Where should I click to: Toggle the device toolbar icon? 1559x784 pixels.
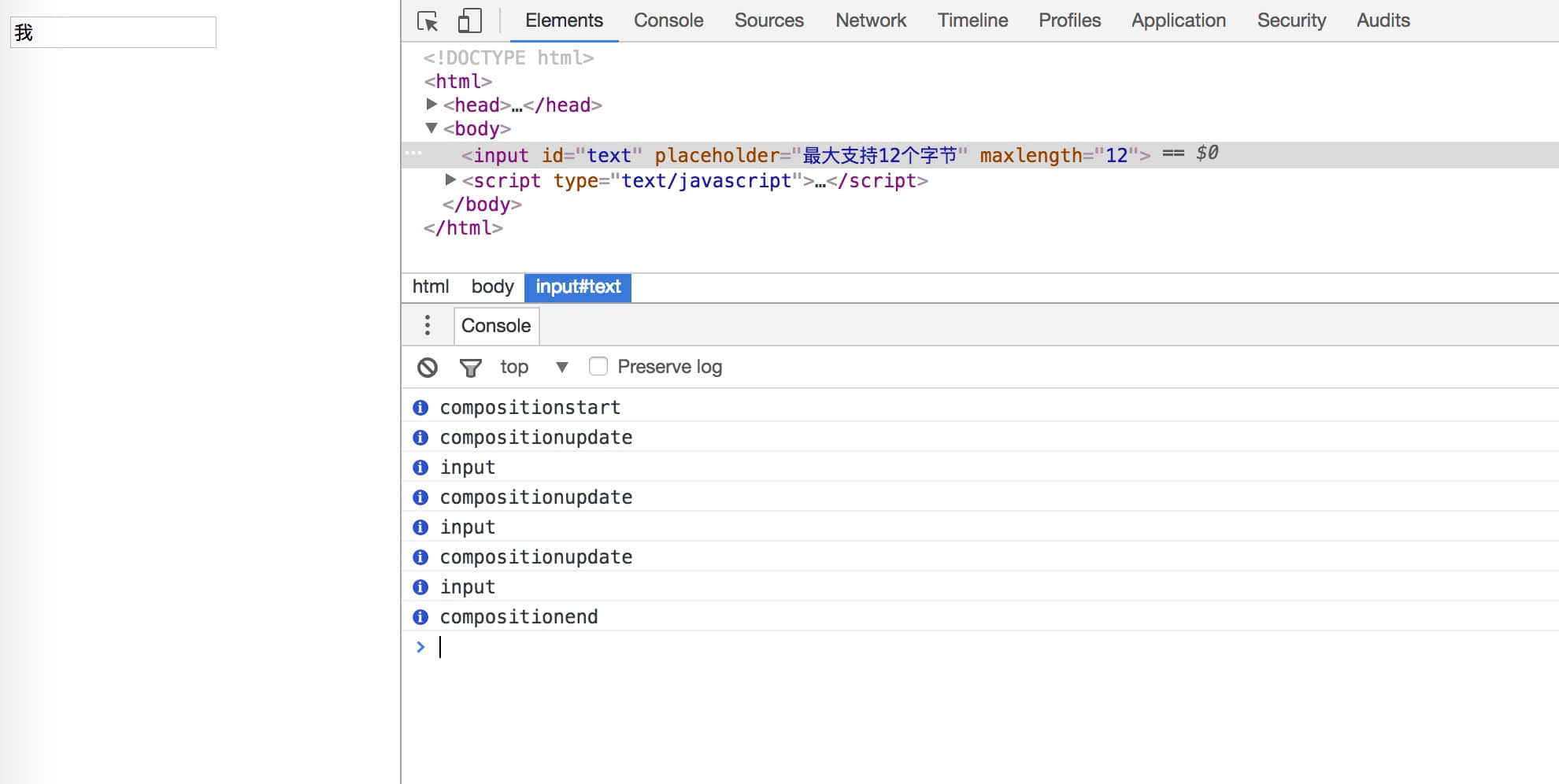click(x=469, y=20)
